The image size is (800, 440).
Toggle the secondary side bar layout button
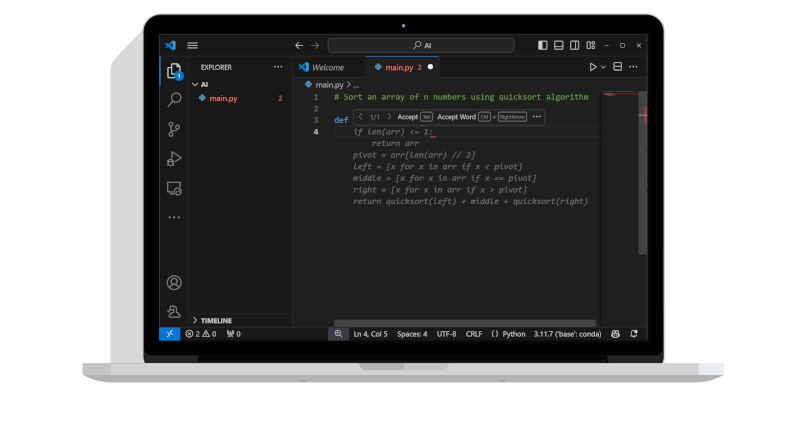pos(575,45)
